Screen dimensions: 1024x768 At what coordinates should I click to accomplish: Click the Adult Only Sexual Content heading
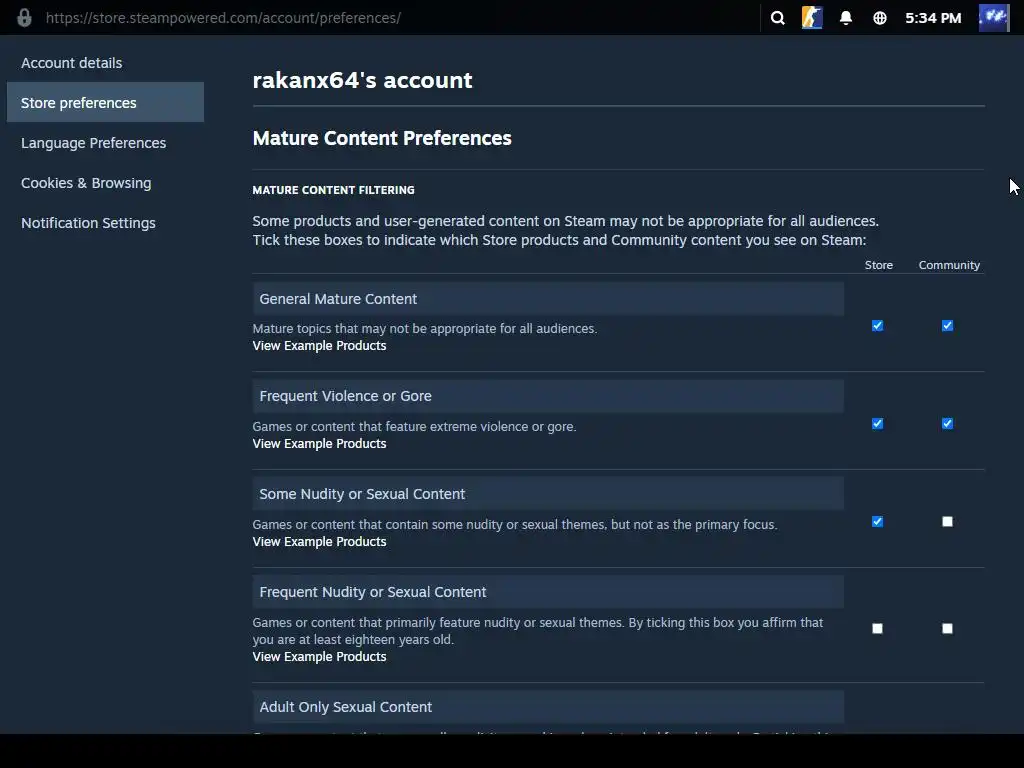(x=548, y=707)
